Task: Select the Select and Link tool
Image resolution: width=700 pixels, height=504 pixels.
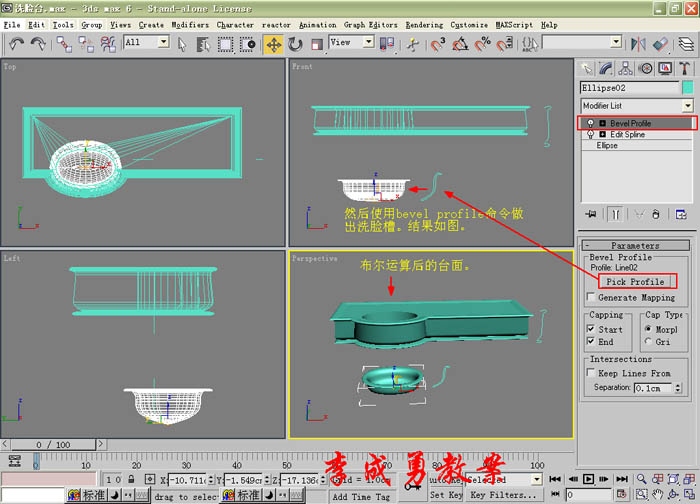Action: 64,44
